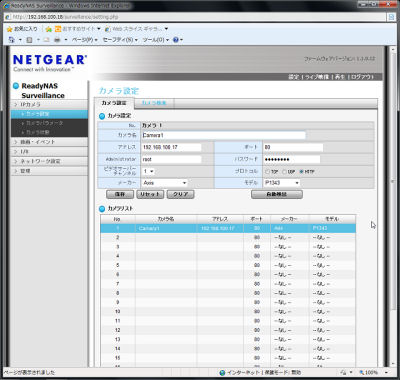Switch to the カメラ検索 tab
Image resolution: width=400 pixels, height=380 pixels.
click(x=154, y=103)
